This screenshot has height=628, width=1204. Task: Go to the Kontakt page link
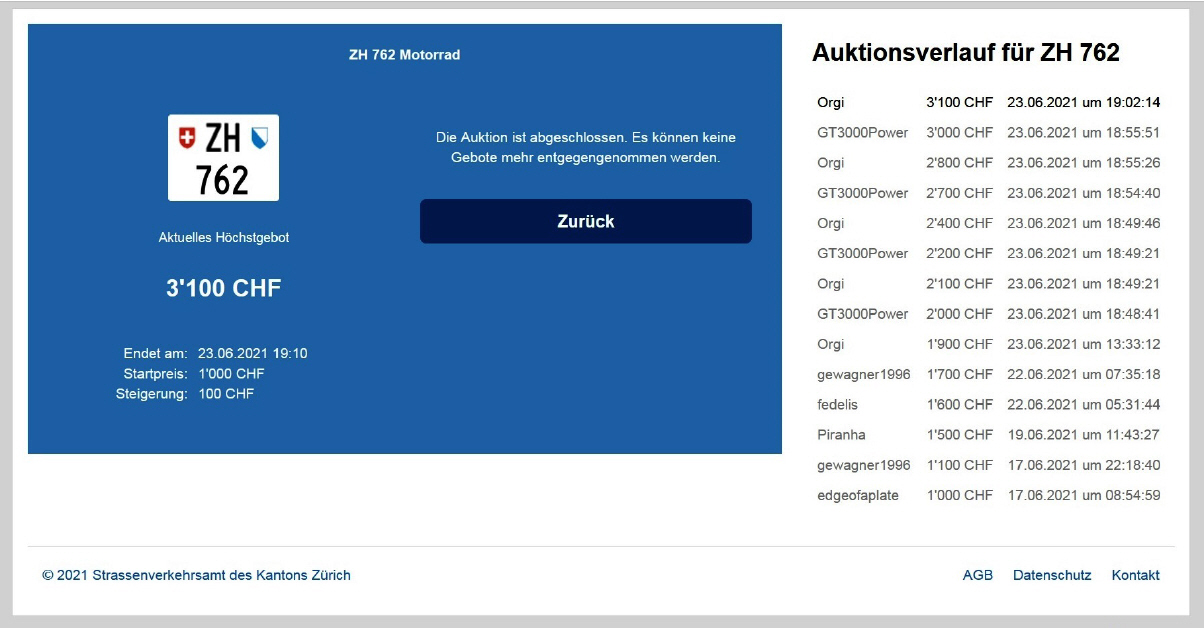(x=1135, y=575)
